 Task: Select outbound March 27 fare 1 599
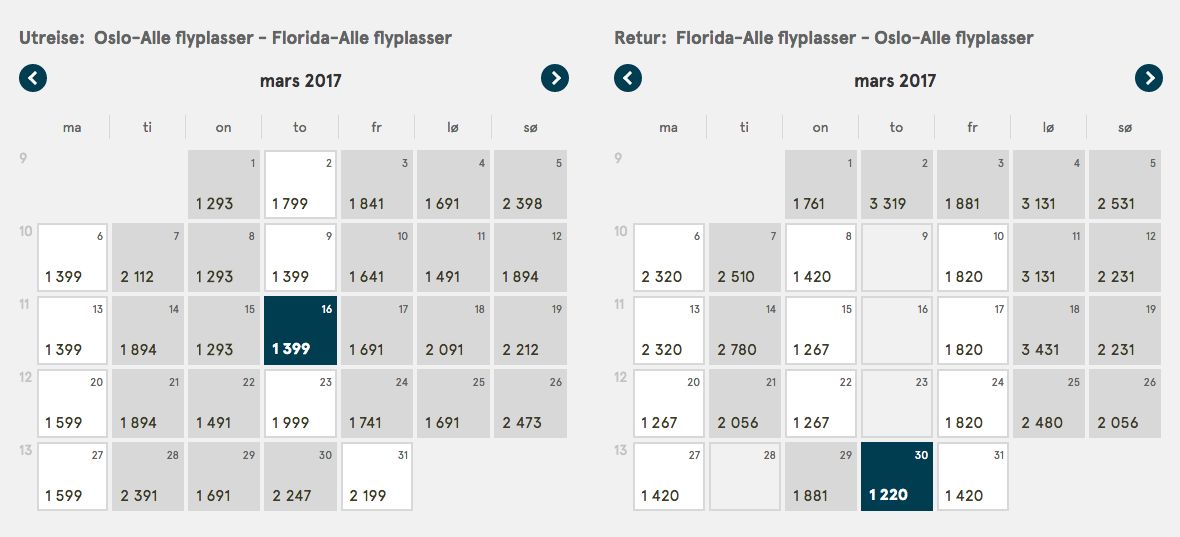(72, 477)
